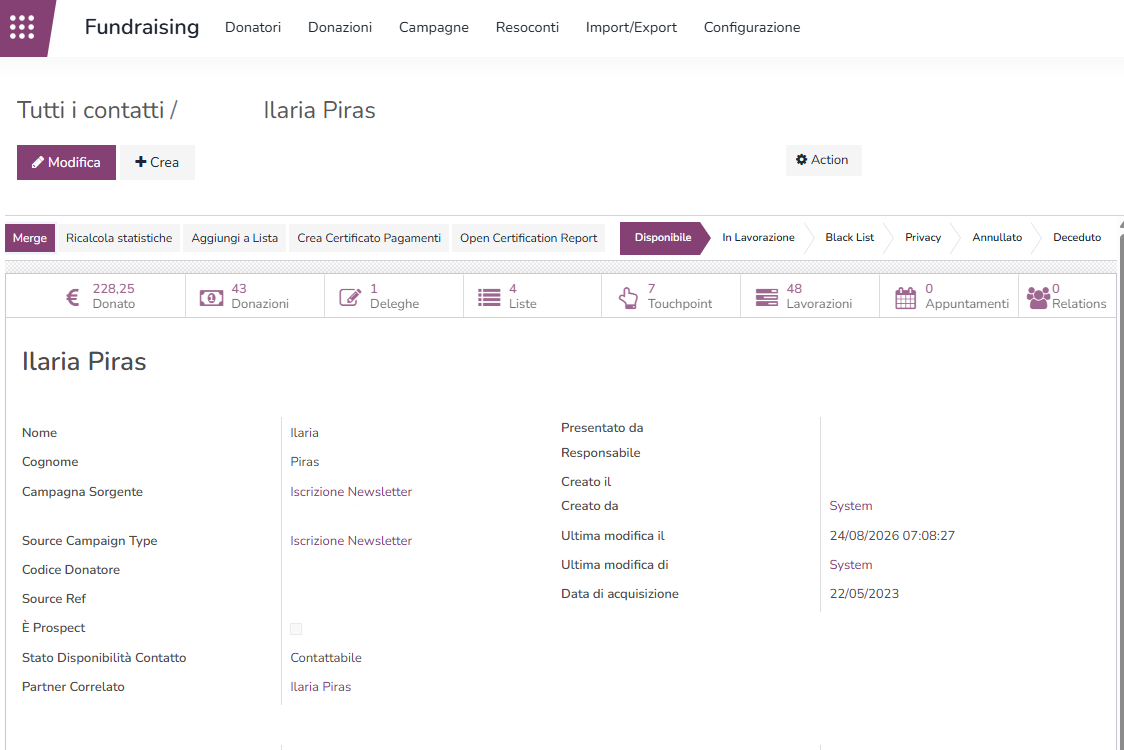
Task: Set status to Deceduto
Action: [1077, 238]
